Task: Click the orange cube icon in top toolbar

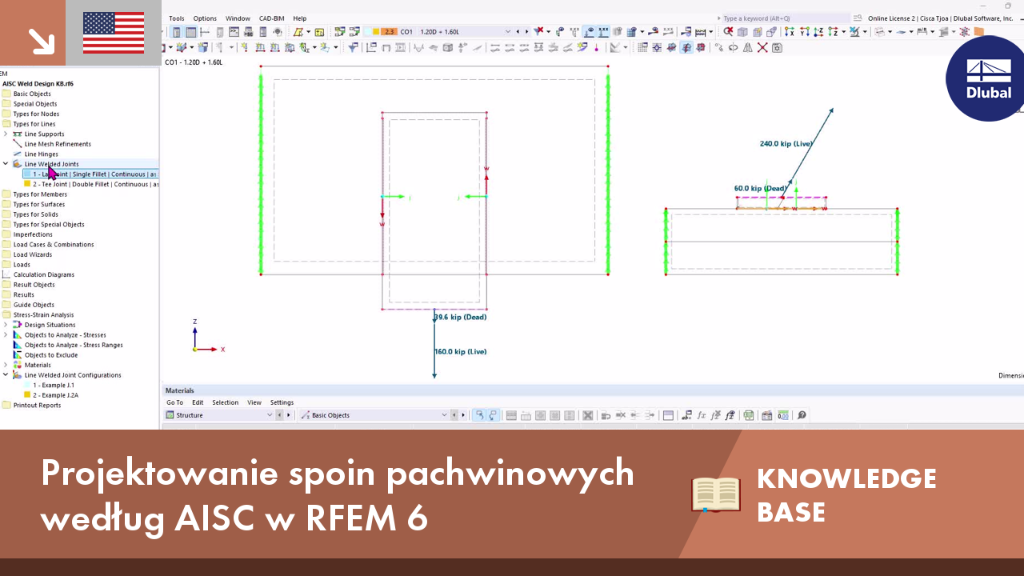Action: point(979,31)
